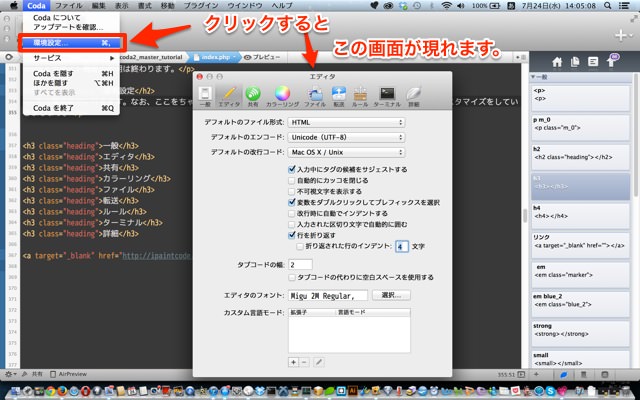The width and height of the screenshot is (640, 400).
Task: Insert the em blue_2 clip
Action: click(580, 303)
